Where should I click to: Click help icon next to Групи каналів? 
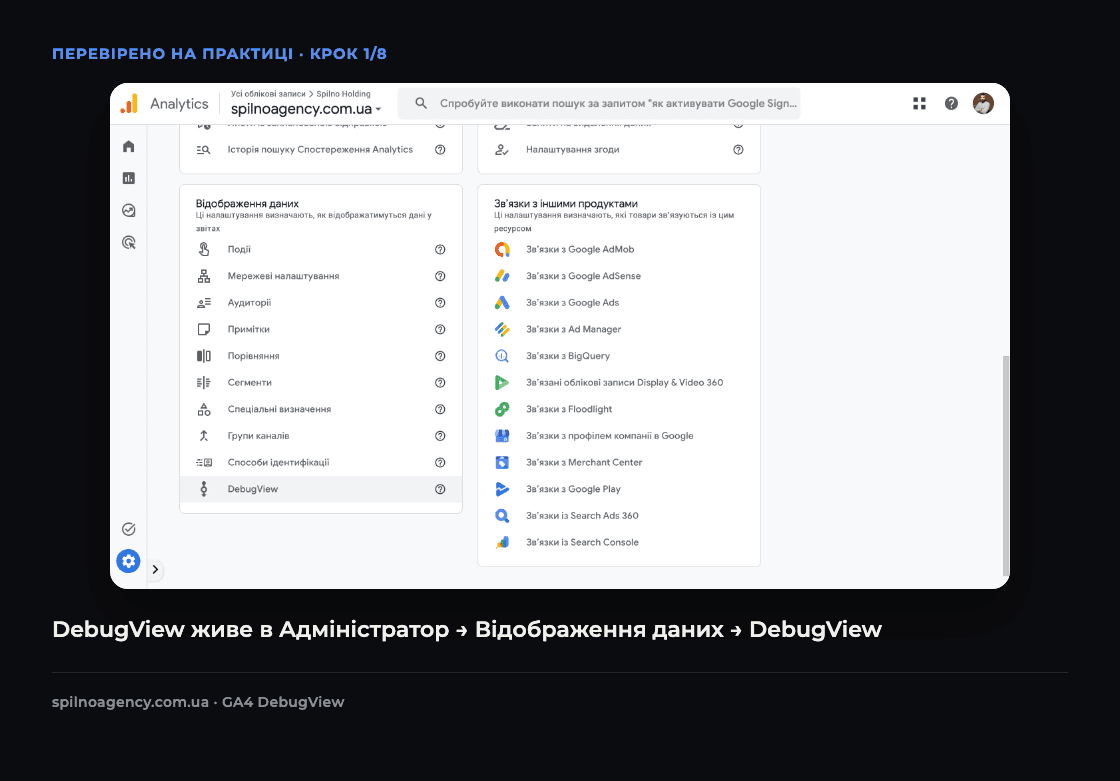click(x=440, y=436)
